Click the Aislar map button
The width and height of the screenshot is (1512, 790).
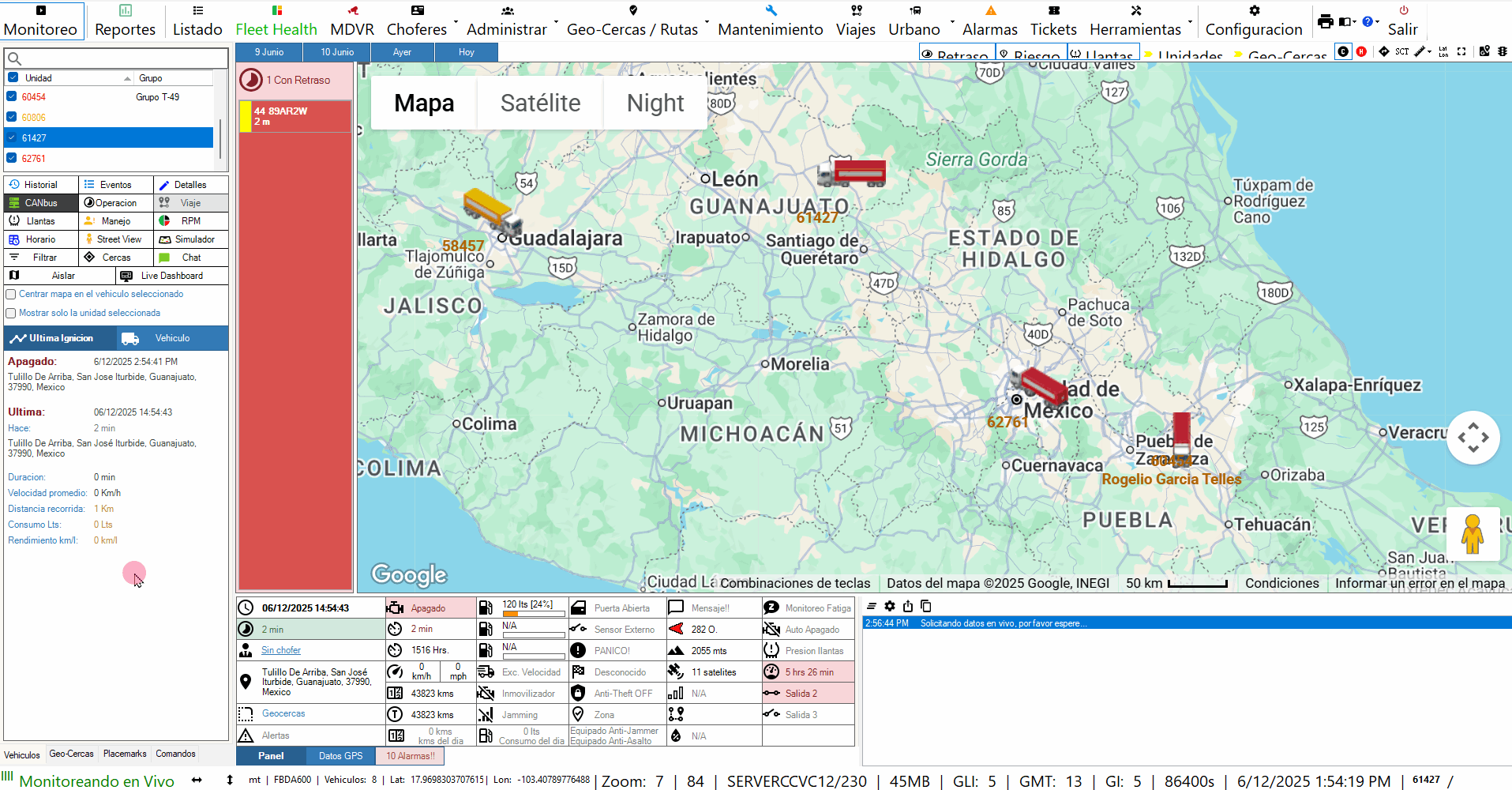pyautogui.click(x=60, y=276)
